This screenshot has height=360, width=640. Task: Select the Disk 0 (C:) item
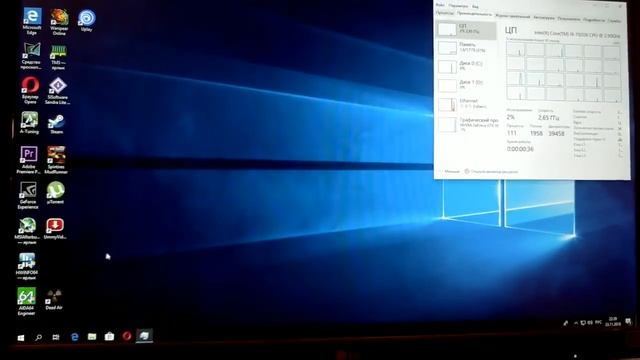pos(467,66)
